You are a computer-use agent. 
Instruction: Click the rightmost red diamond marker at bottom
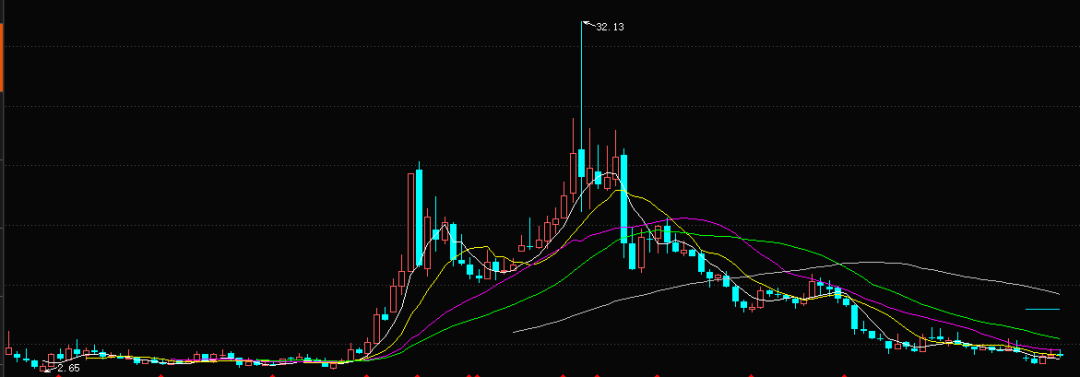(845, 375)
